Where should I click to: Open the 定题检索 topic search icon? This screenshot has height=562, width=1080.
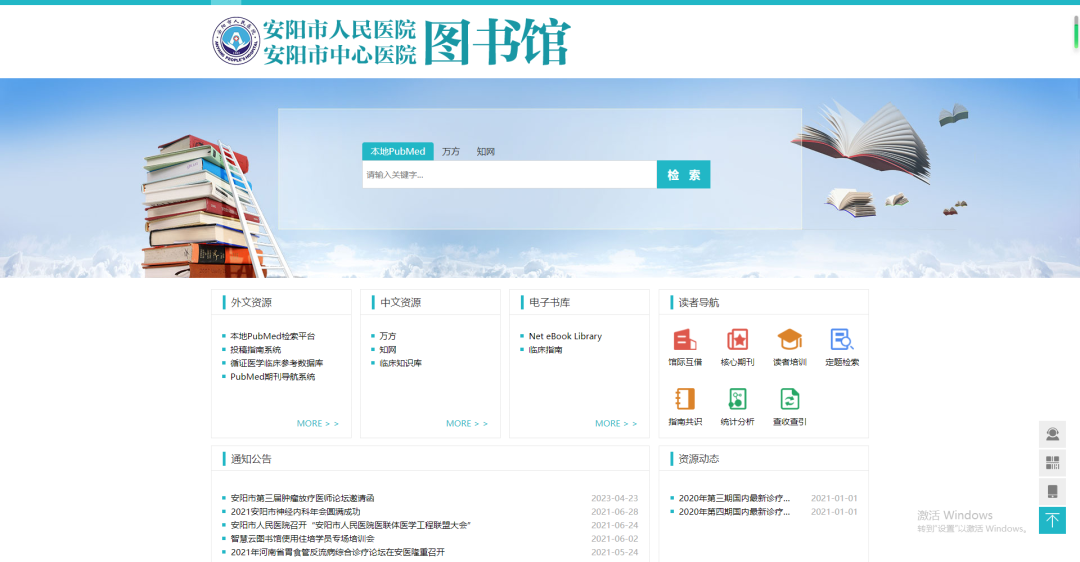click(841, 341)
